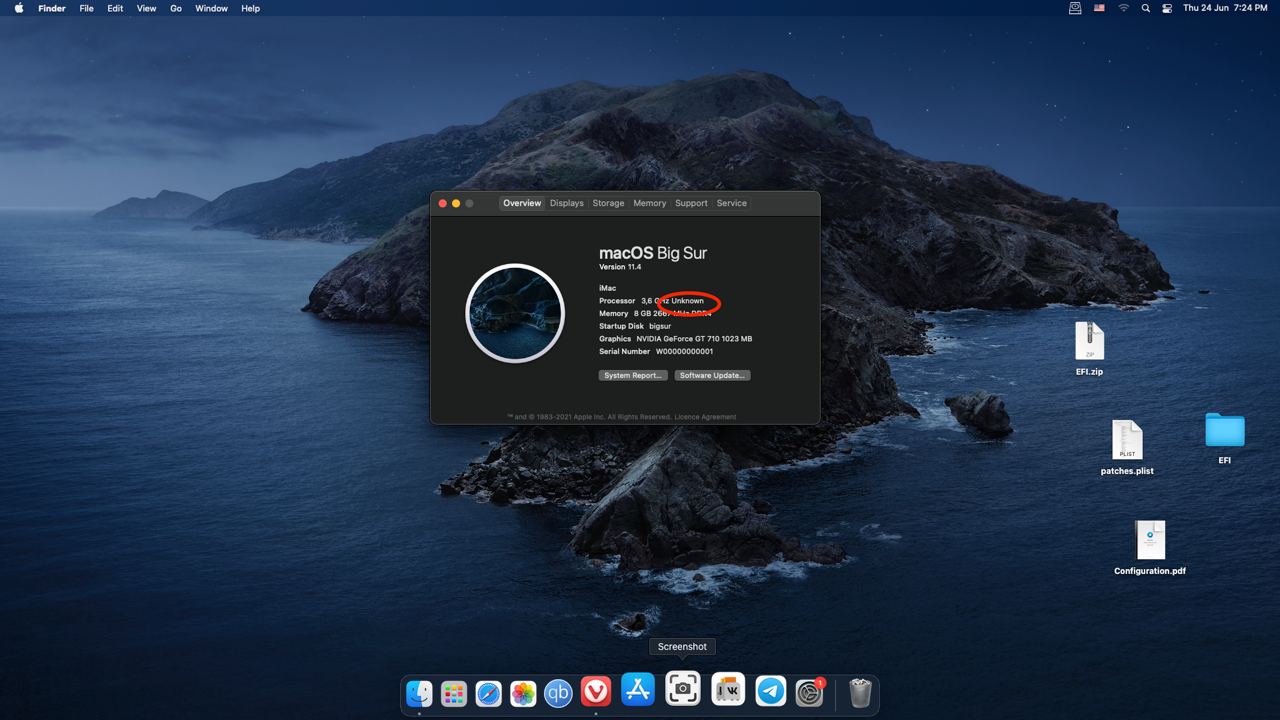Viewport: 1280px width, 720px height.
Task: Select the Overview tab
Action: 522,203
